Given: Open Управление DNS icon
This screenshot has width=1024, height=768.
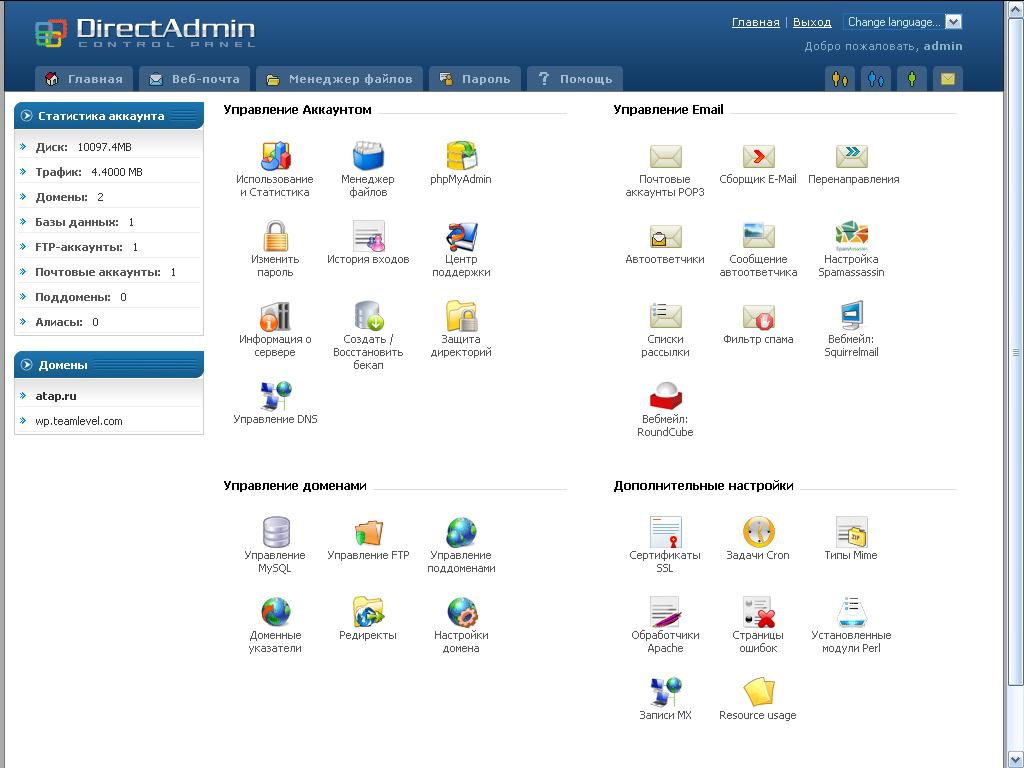Looking at the screenshot, I should point(275,396).
